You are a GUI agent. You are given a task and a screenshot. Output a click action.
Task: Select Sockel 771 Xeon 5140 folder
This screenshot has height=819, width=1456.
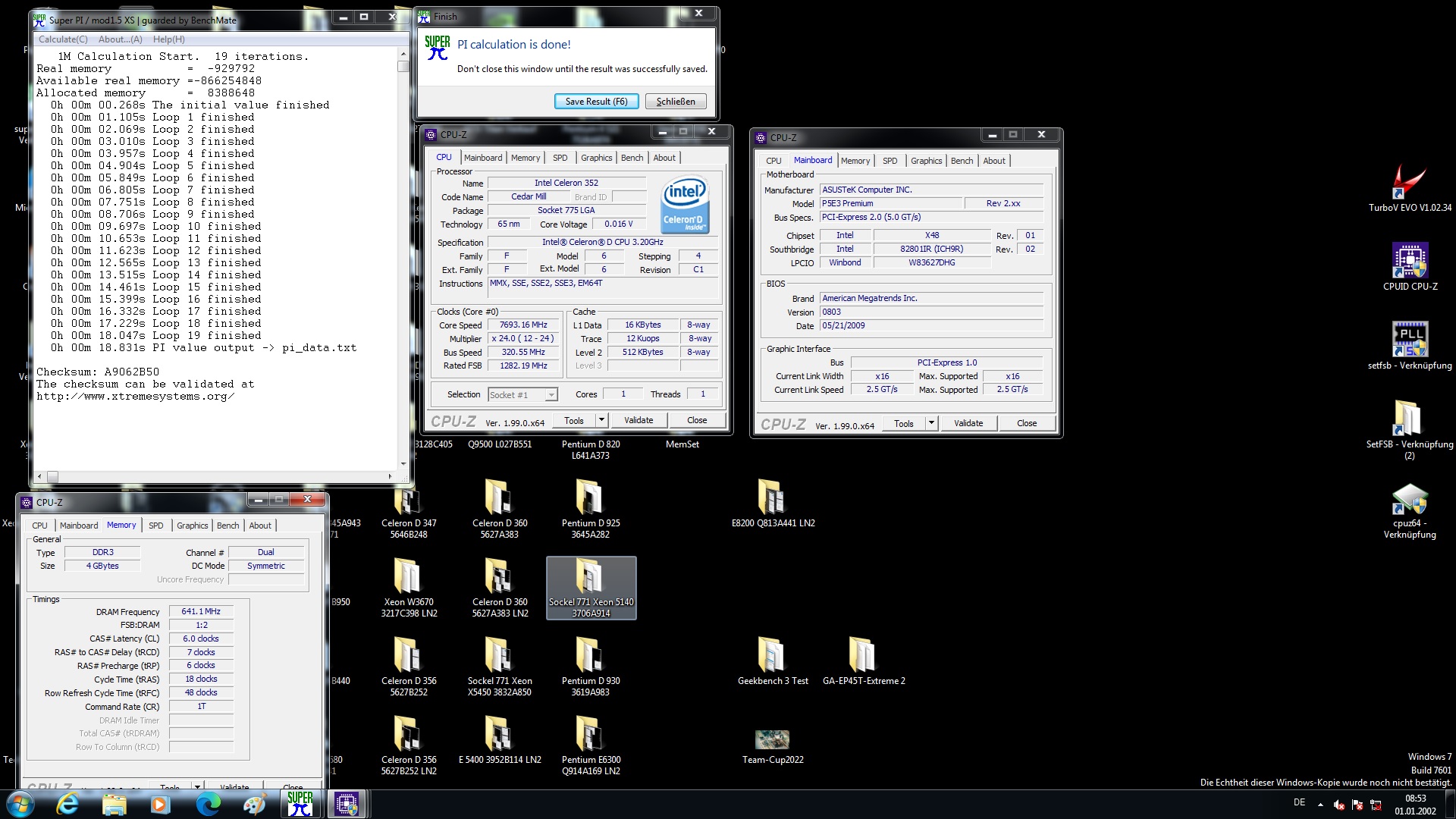591,588
